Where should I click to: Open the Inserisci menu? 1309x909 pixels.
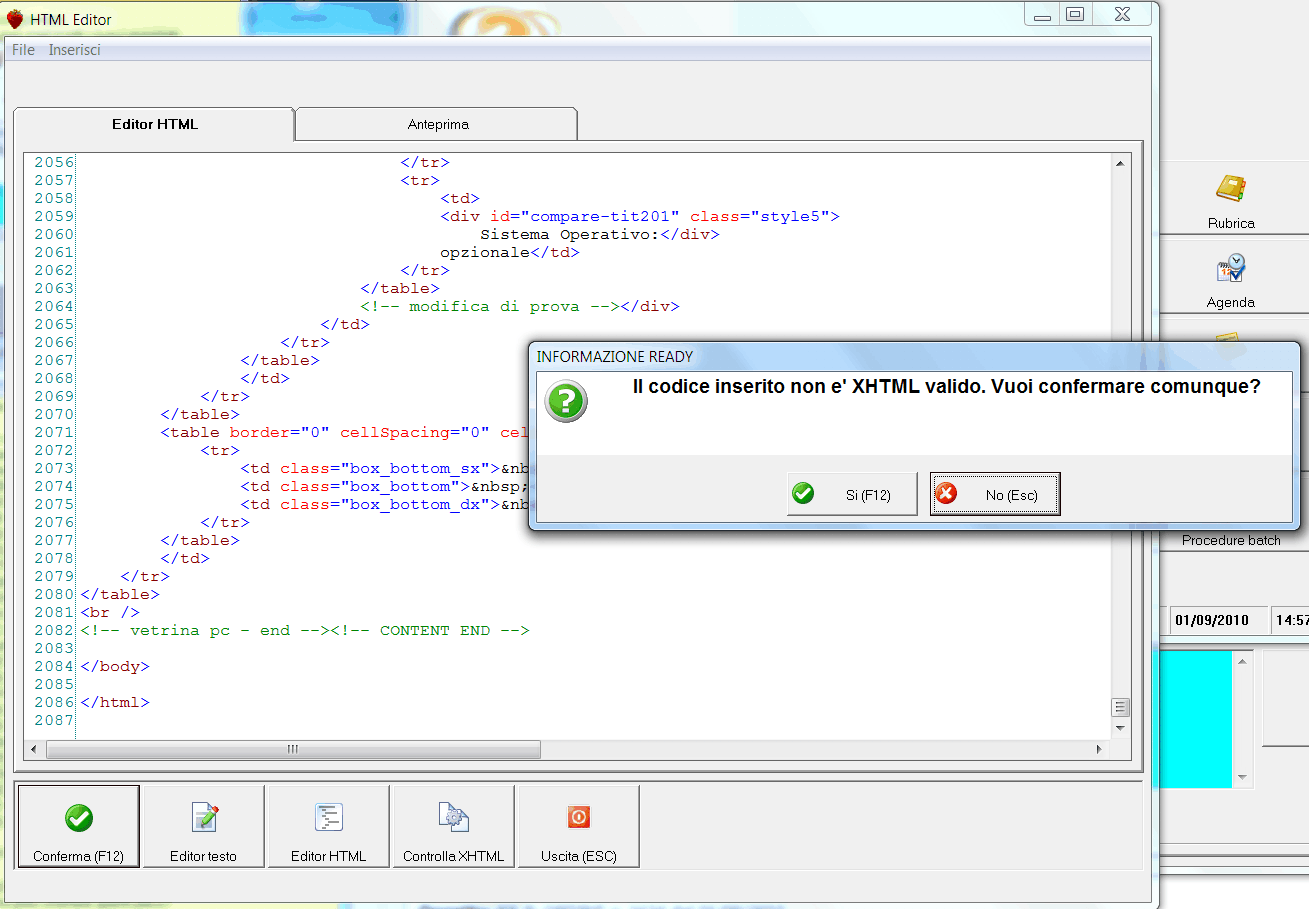click(x=75, y=50)
